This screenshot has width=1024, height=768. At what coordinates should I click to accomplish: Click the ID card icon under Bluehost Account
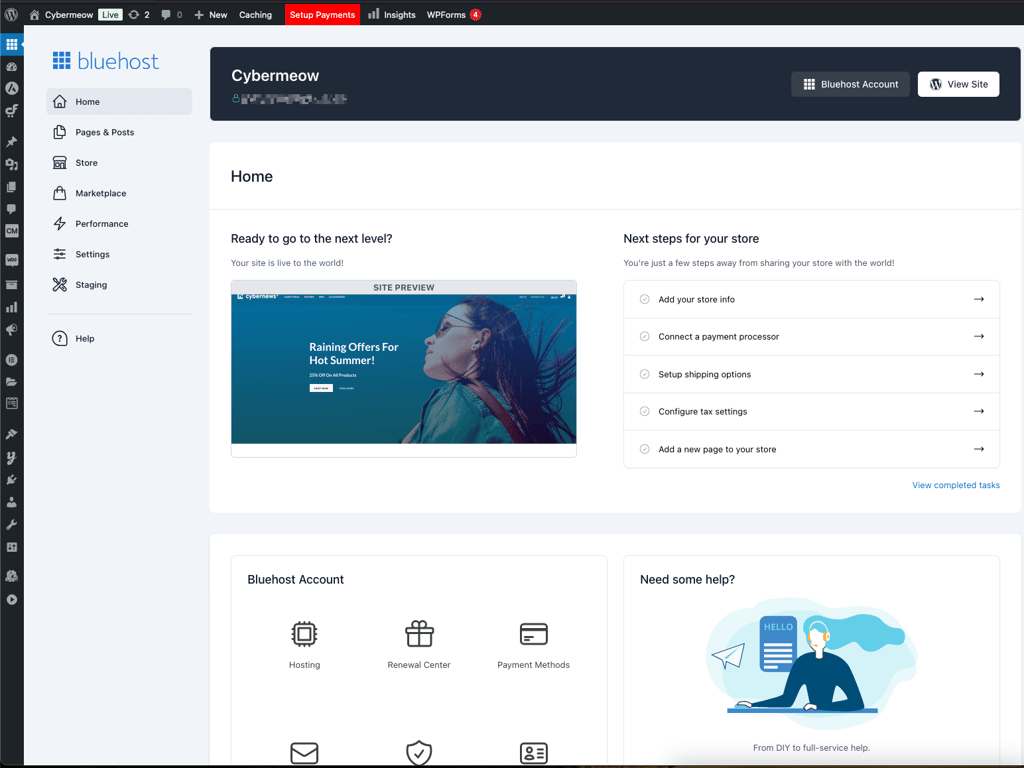[534, 753]
